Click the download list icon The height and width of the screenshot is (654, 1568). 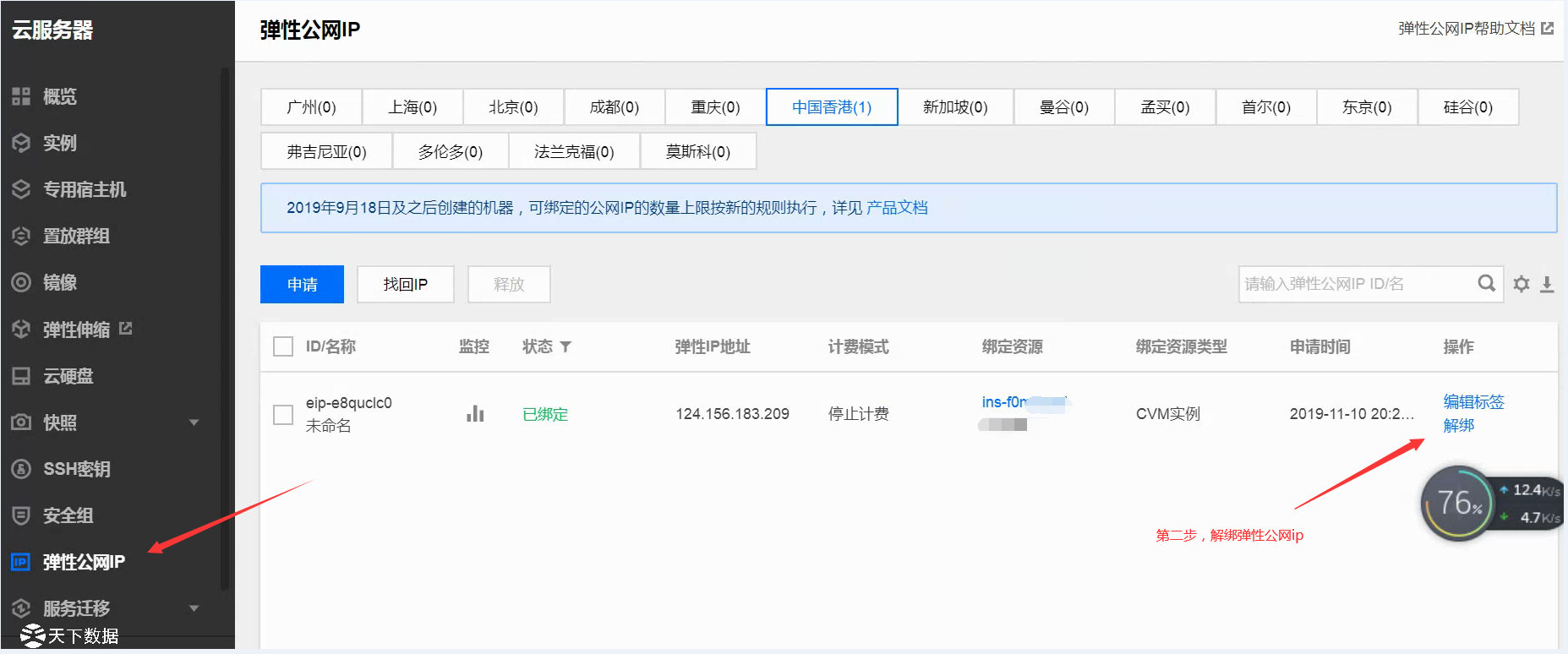[x=1547, y=284]
